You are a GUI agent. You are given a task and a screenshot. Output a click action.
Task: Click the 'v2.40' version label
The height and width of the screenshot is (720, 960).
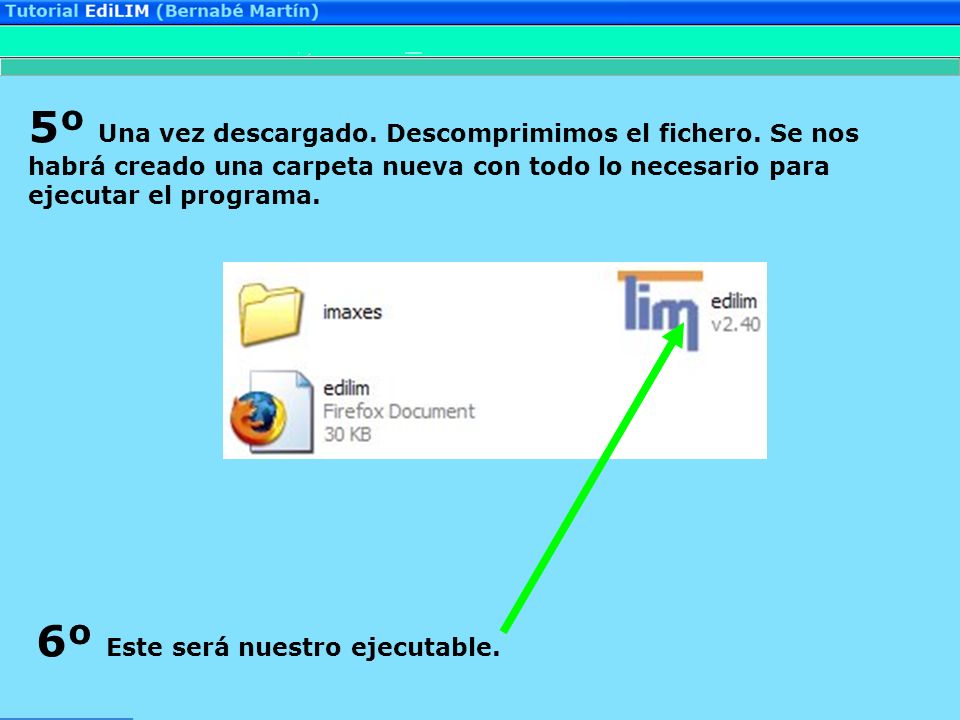click(x=735, y=324)
